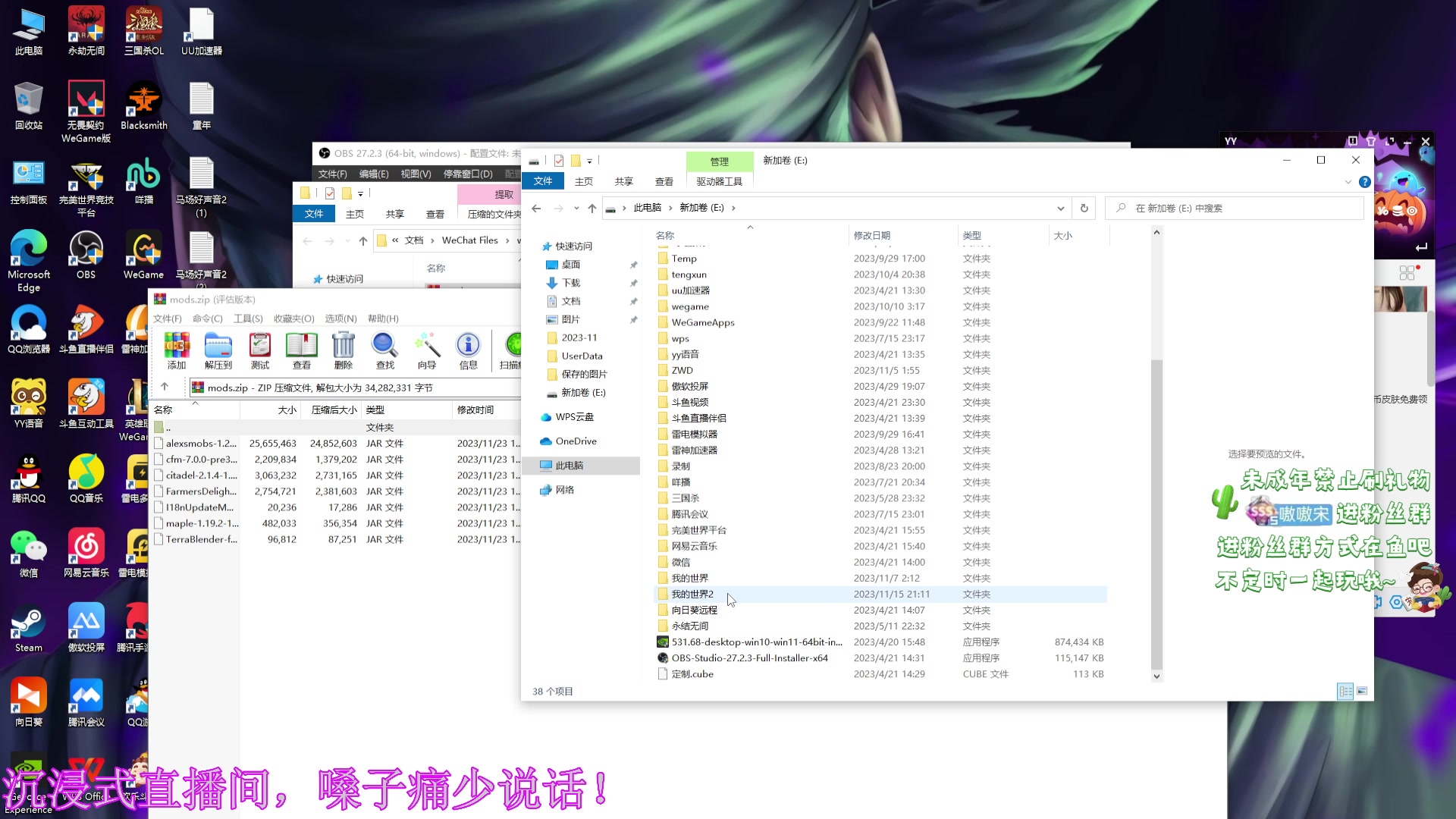Open the Quick Access Toolbar customize dropdown
Viewport: 1456px width, 819px height.
click(591, 160)
